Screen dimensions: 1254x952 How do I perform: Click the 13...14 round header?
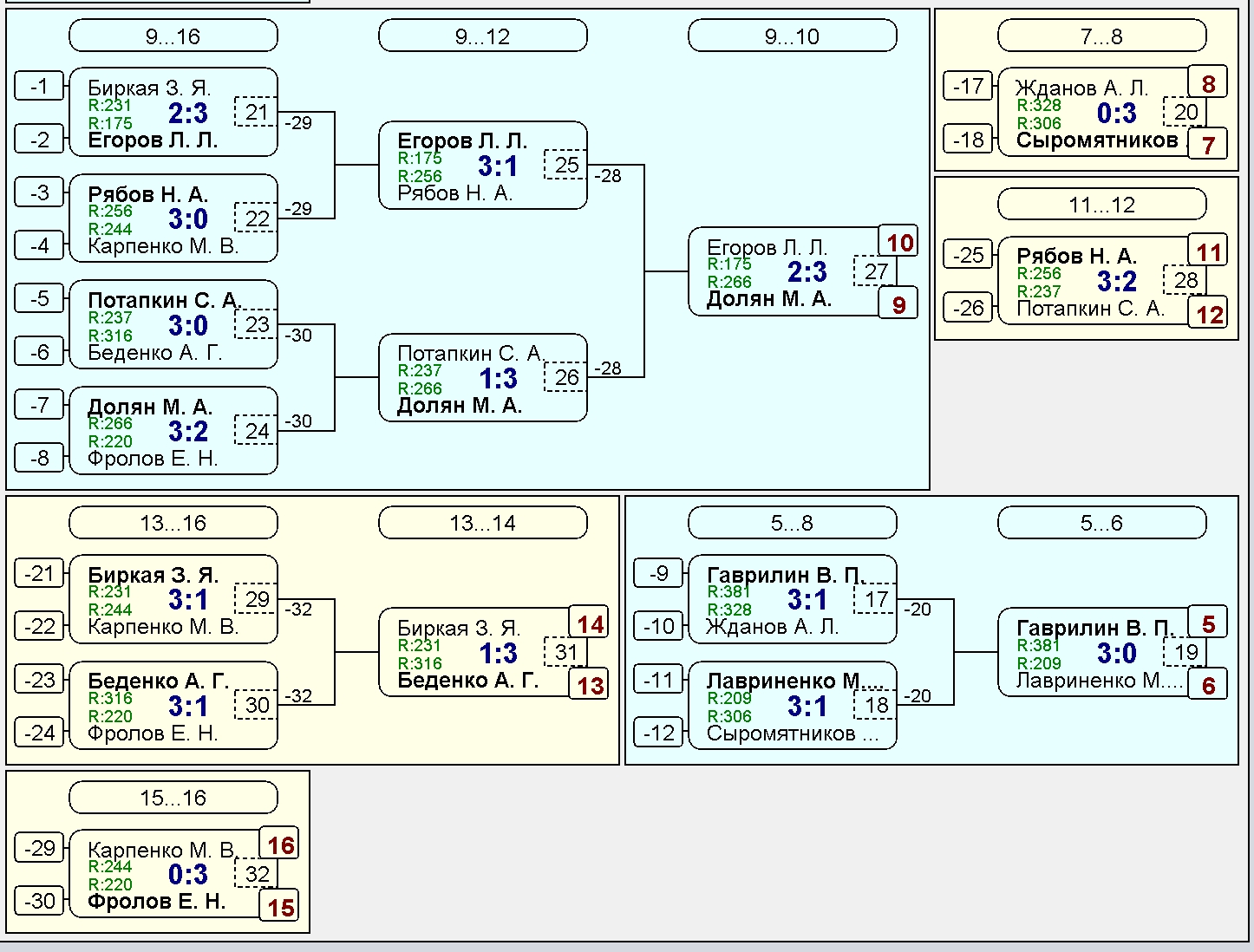[x=483, y=523]
